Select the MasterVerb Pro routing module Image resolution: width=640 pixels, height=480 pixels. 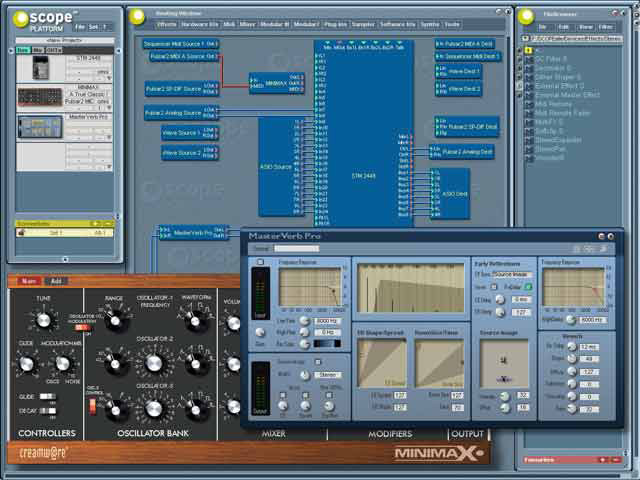tap(193, 233)
